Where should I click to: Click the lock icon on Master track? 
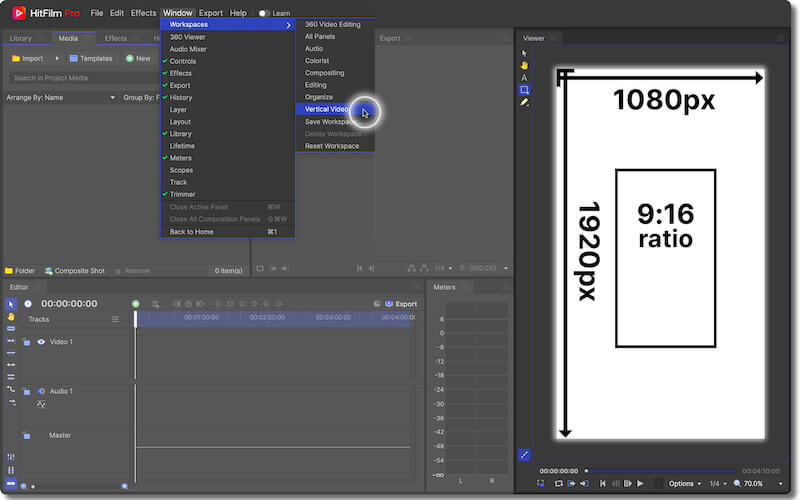tap(27, 435)
